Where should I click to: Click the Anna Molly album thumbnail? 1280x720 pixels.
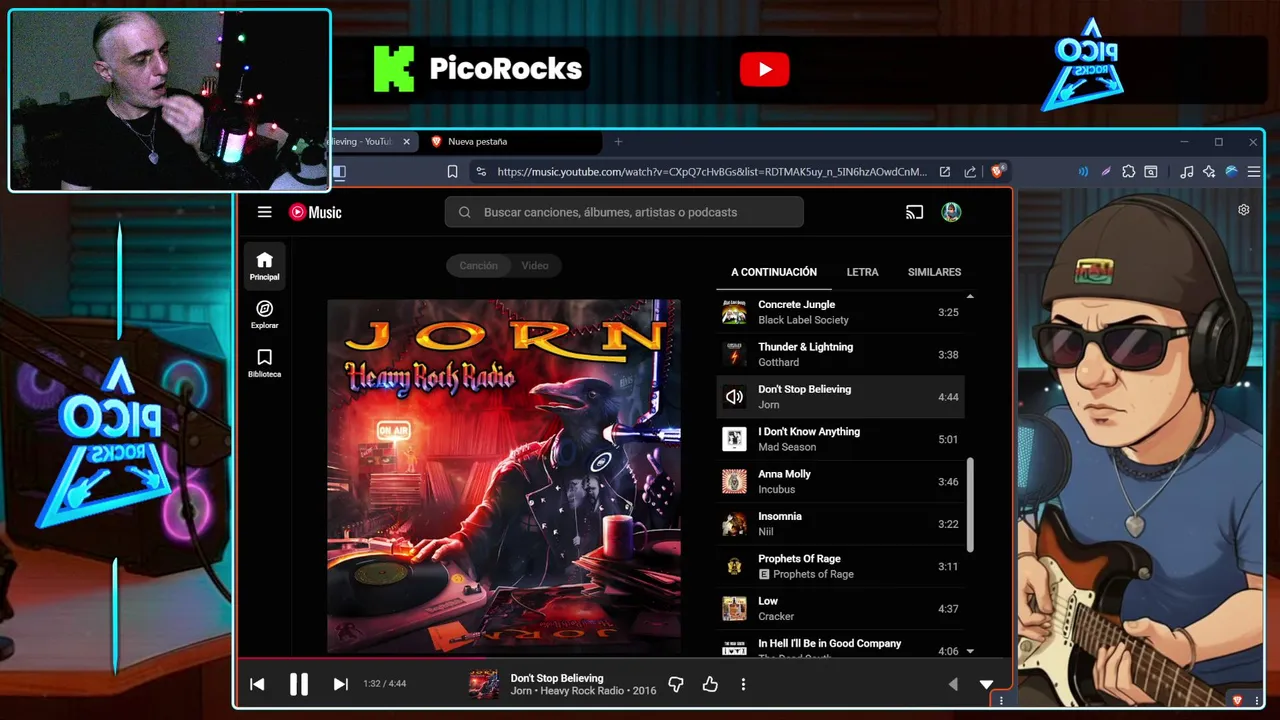click(734, 481)
